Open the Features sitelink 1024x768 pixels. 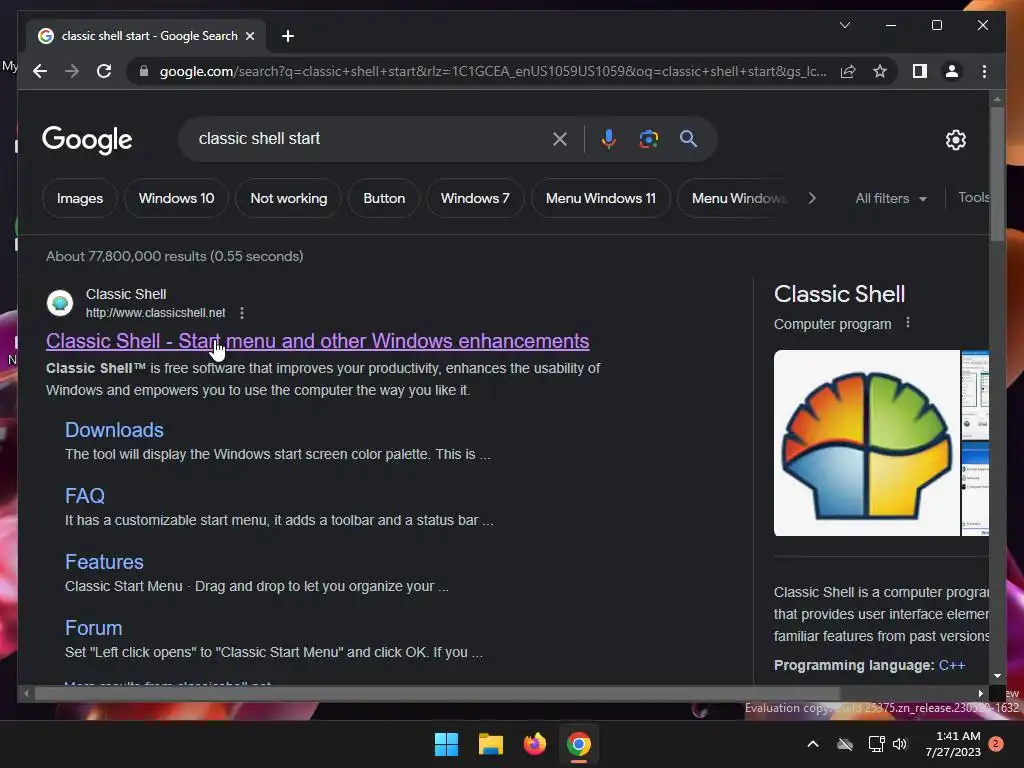pyautogui.click(x=104, y=562)
